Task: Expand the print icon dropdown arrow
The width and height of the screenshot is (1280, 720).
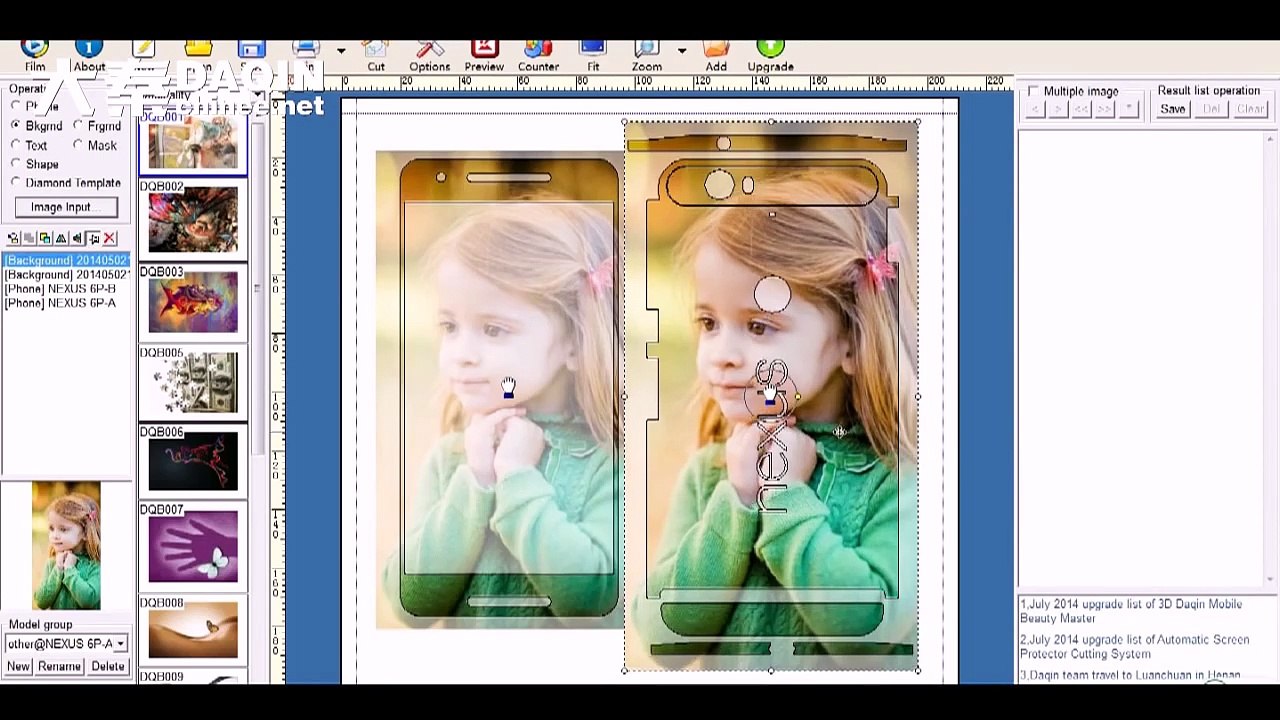Action: point(341,50)
